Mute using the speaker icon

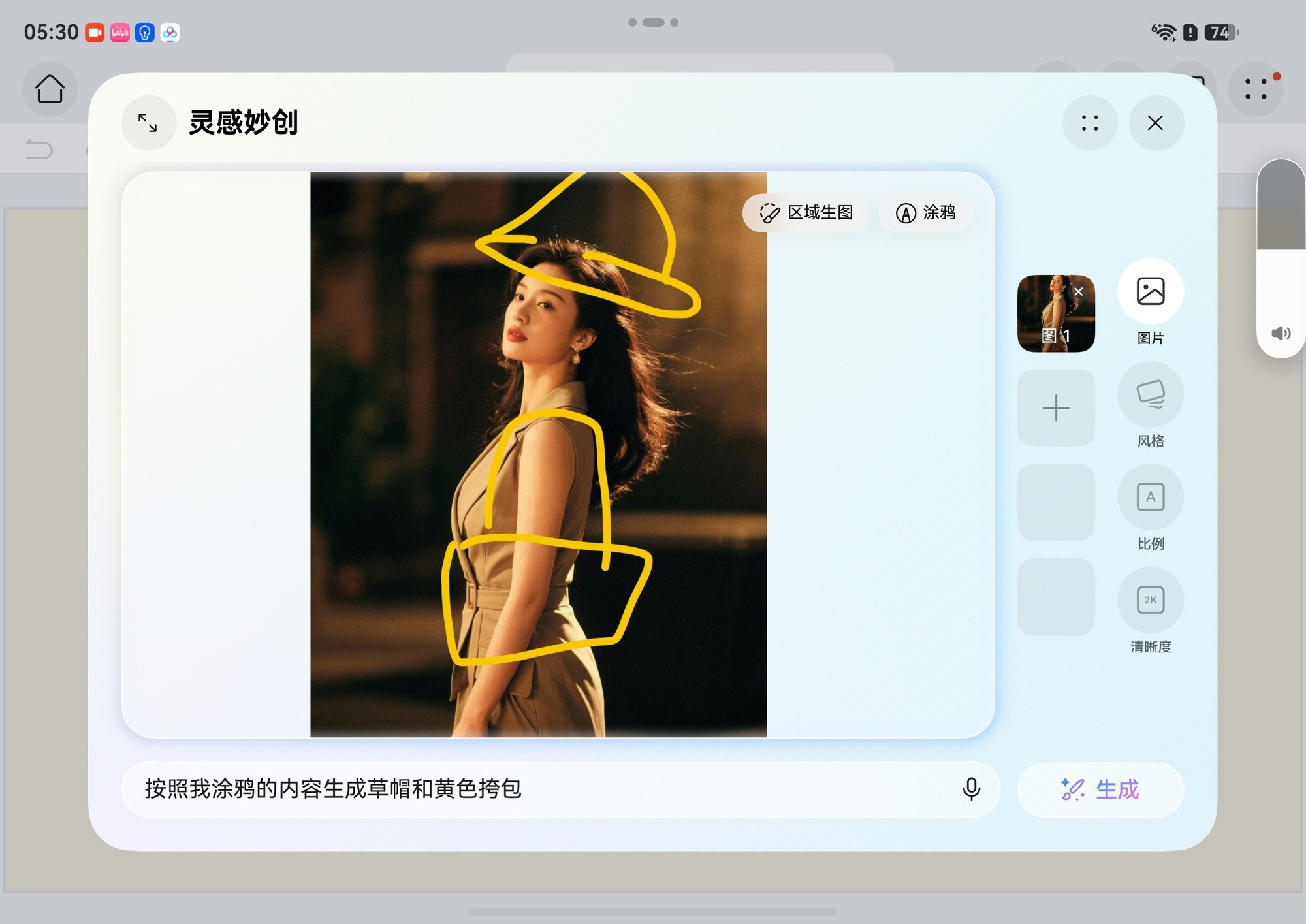tap(1280, 334)
